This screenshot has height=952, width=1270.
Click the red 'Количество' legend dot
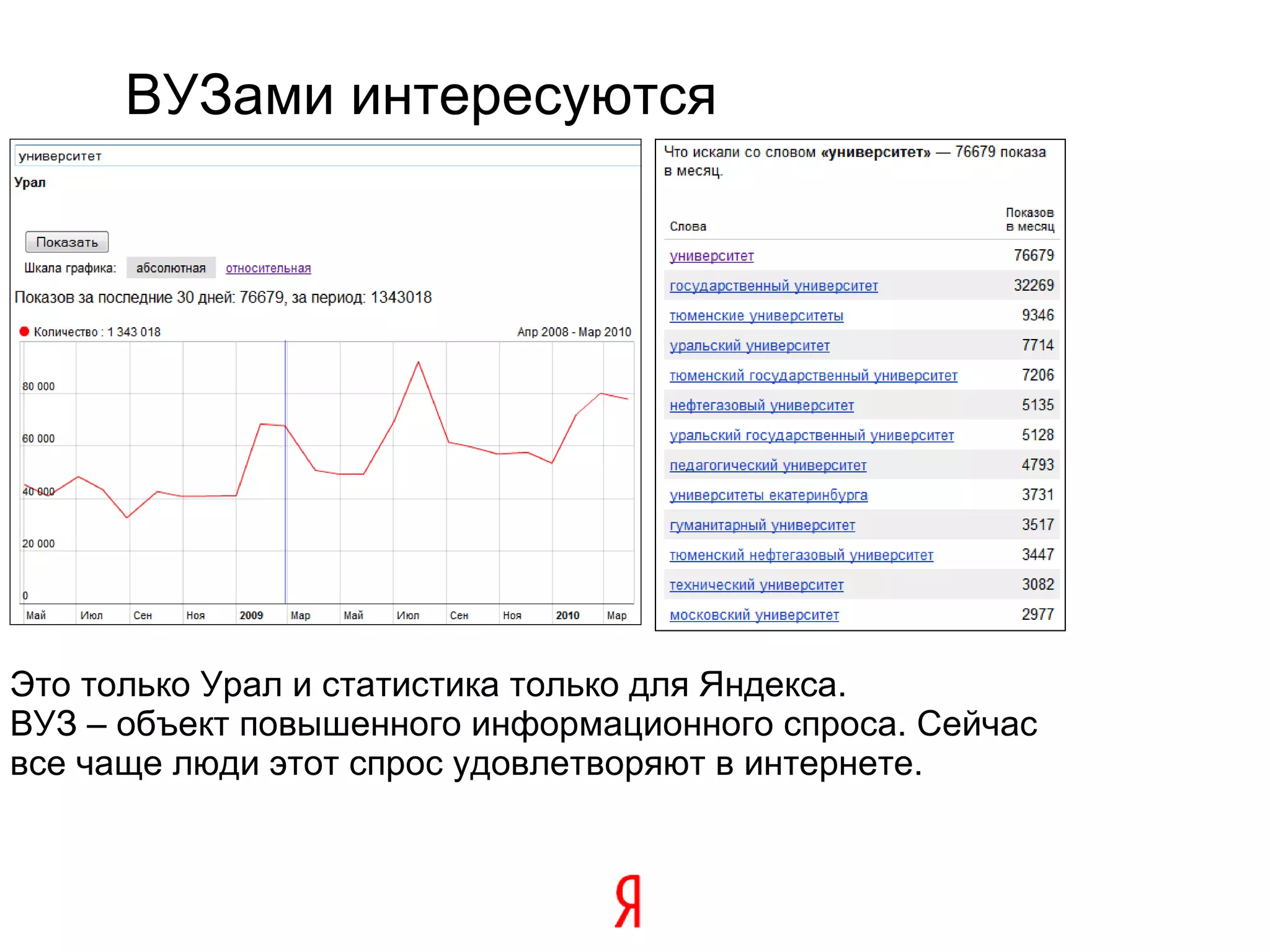pyautogui.click(x=24, y=332)
